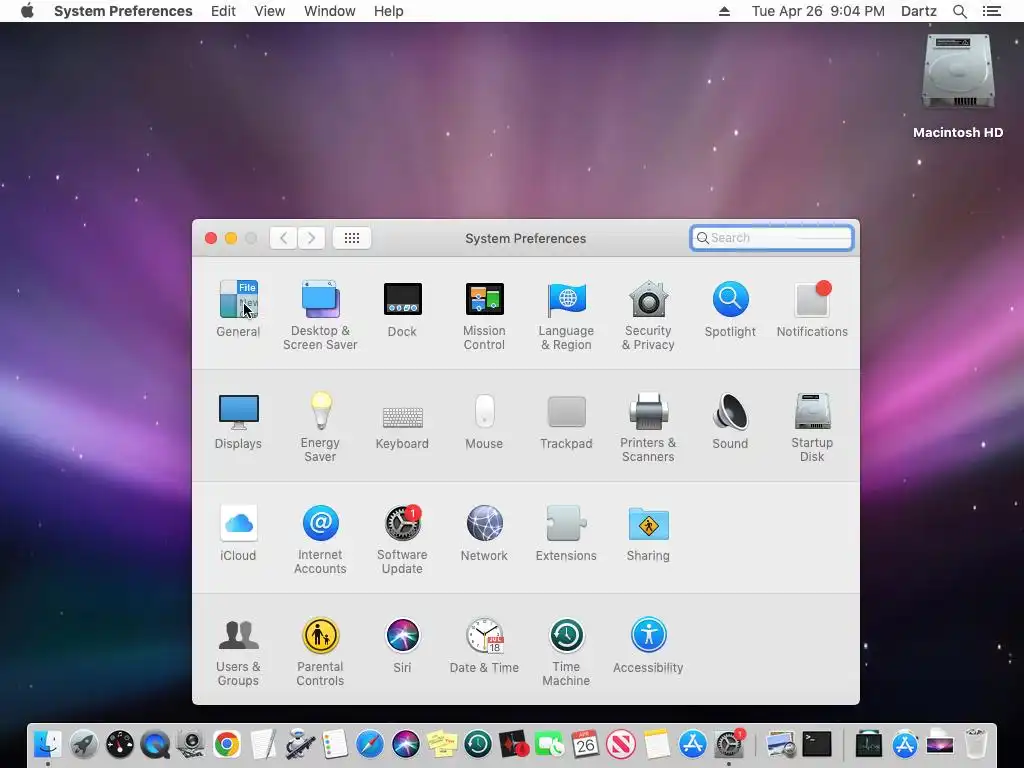Open QuickTime Player from the Dock

coord(155,744)
